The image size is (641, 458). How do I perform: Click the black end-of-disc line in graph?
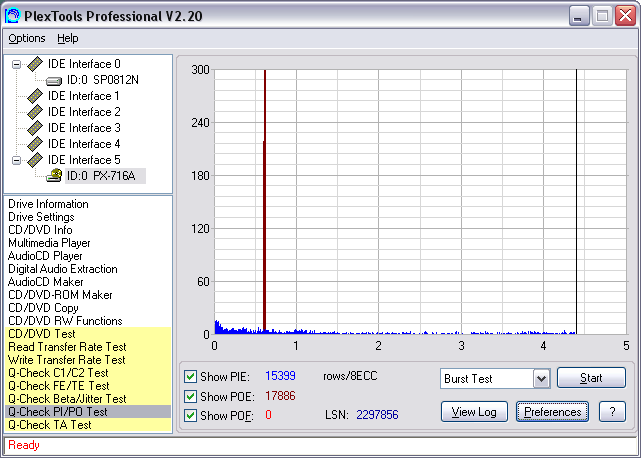(576, 202)
